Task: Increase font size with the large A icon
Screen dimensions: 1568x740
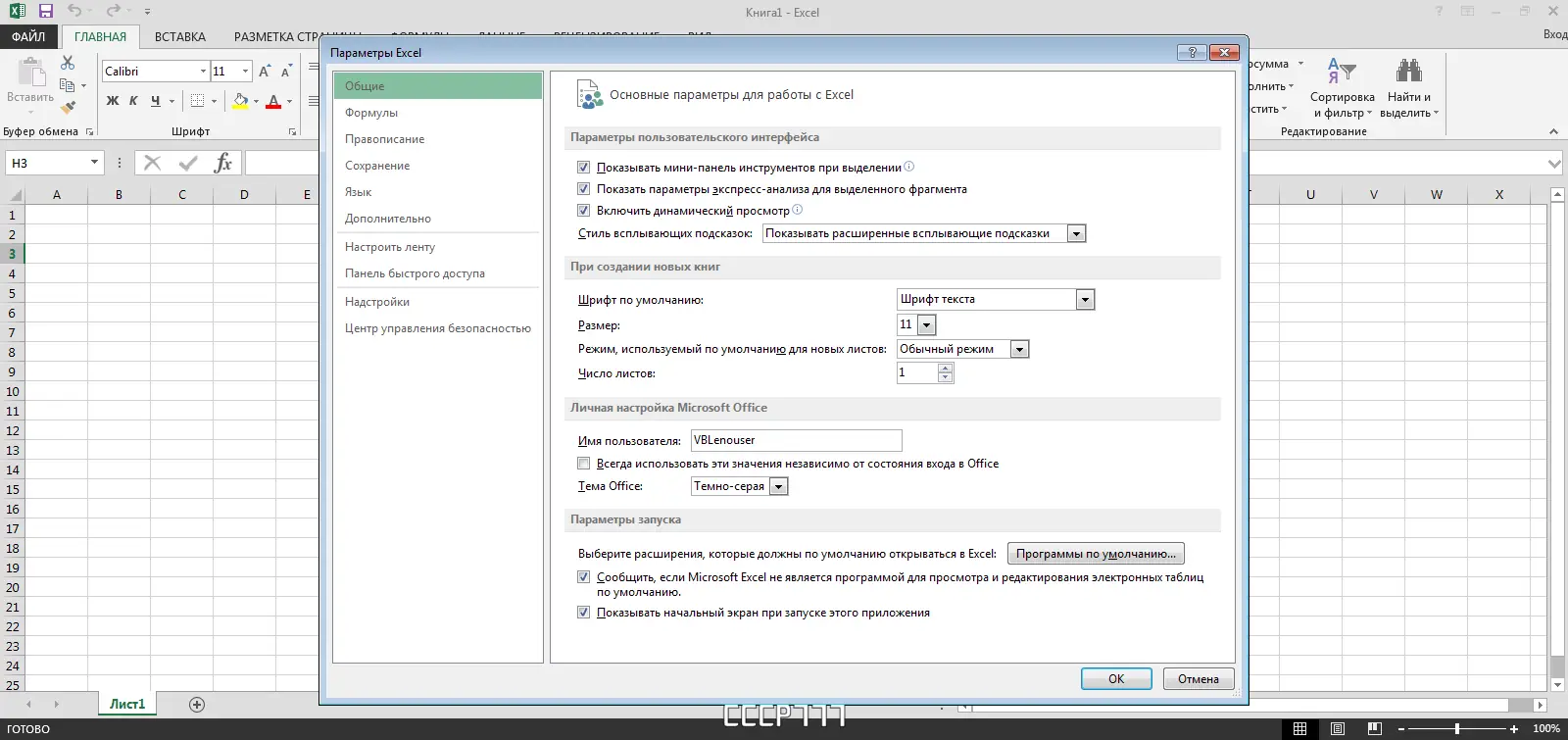Action: [265, 72]
